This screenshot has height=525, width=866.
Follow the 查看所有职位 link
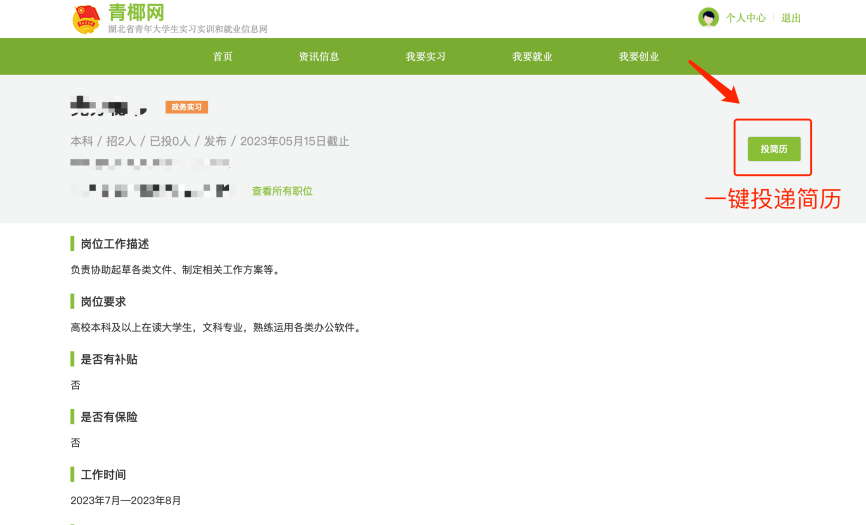point(282,191)
